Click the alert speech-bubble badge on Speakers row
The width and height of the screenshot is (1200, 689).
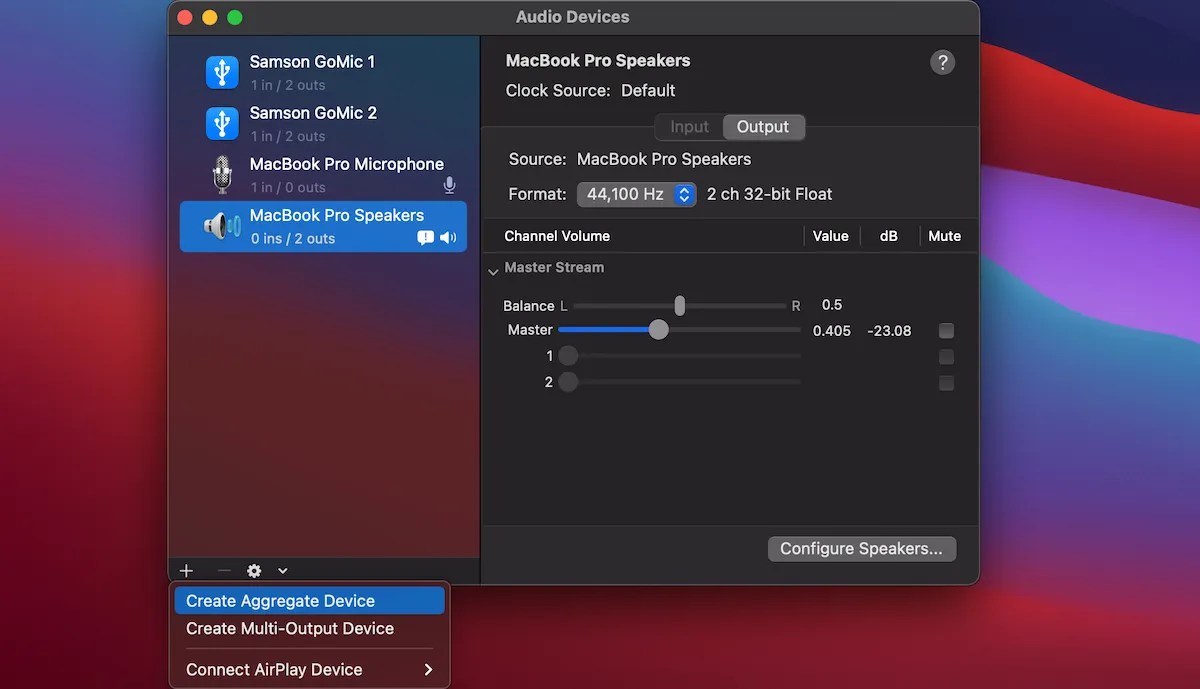tap(424, 237)
